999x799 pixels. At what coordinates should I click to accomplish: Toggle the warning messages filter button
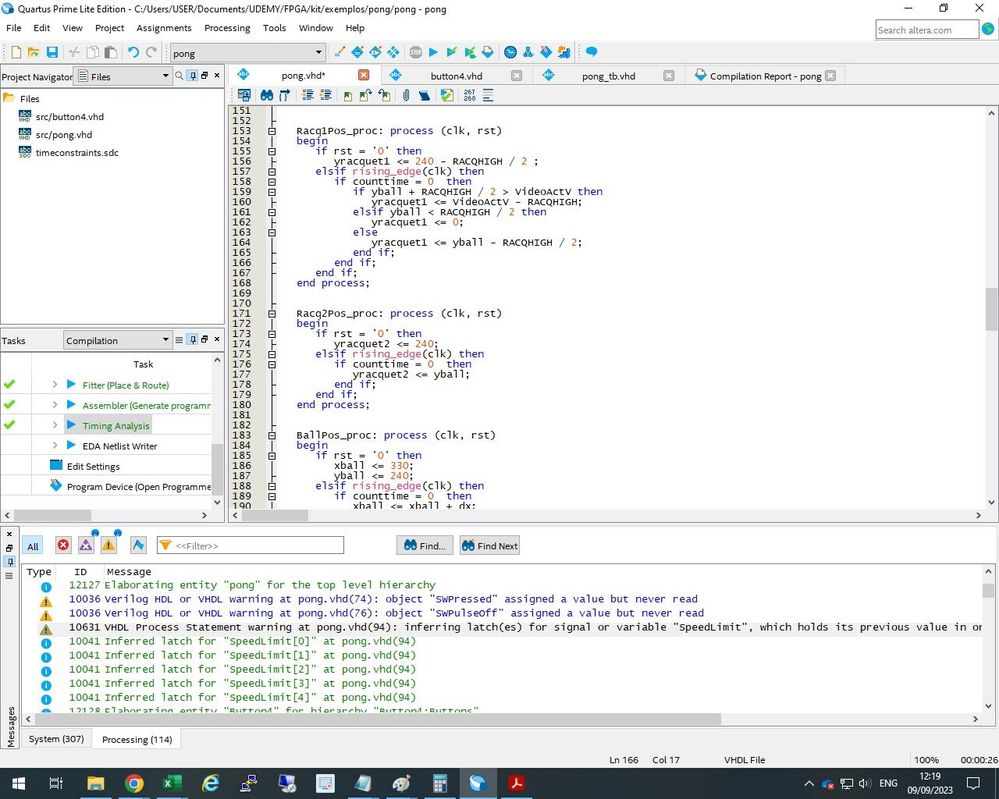click(x=108, y=545)
